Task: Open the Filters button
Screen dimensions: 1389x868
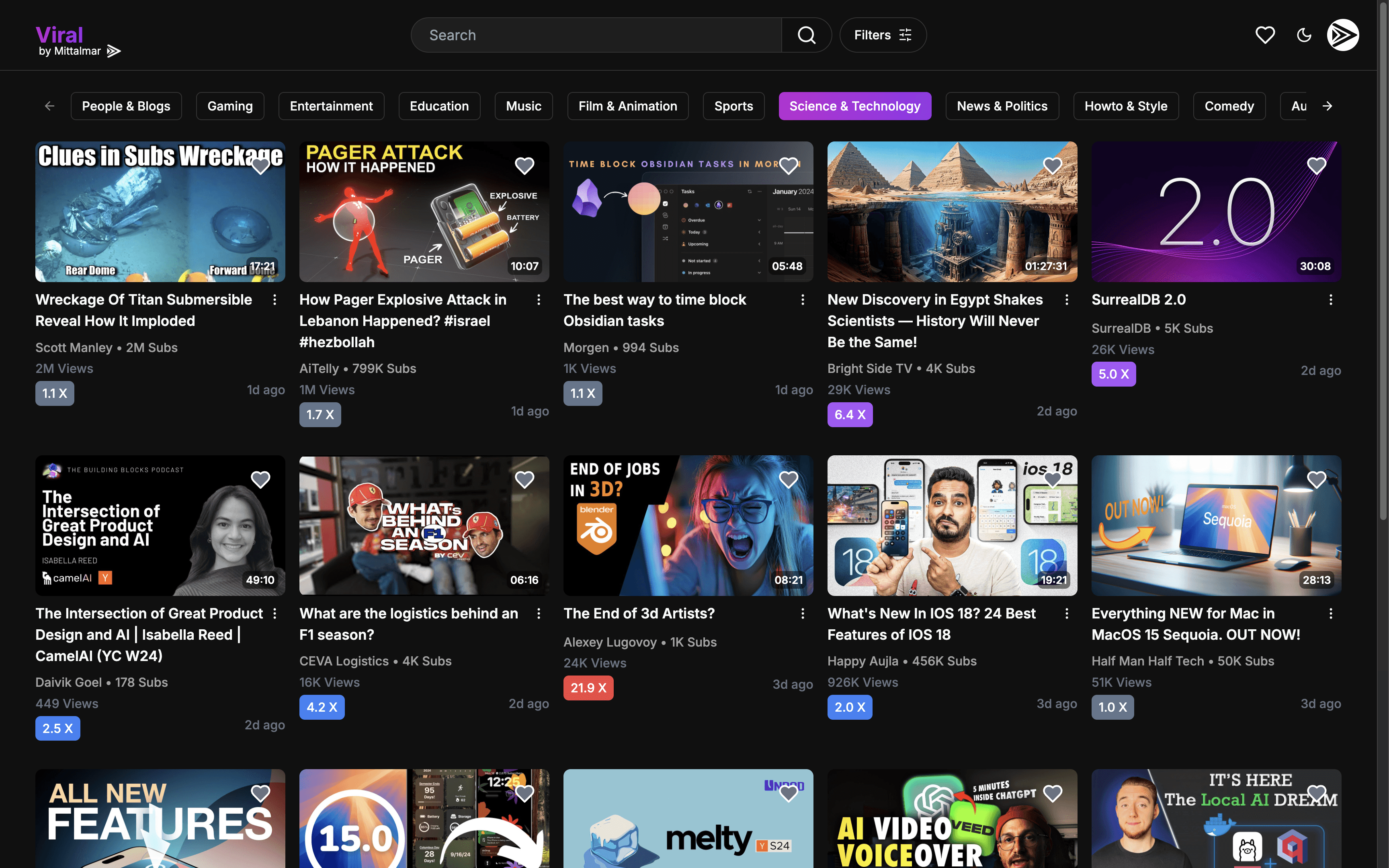Action: 883,35
